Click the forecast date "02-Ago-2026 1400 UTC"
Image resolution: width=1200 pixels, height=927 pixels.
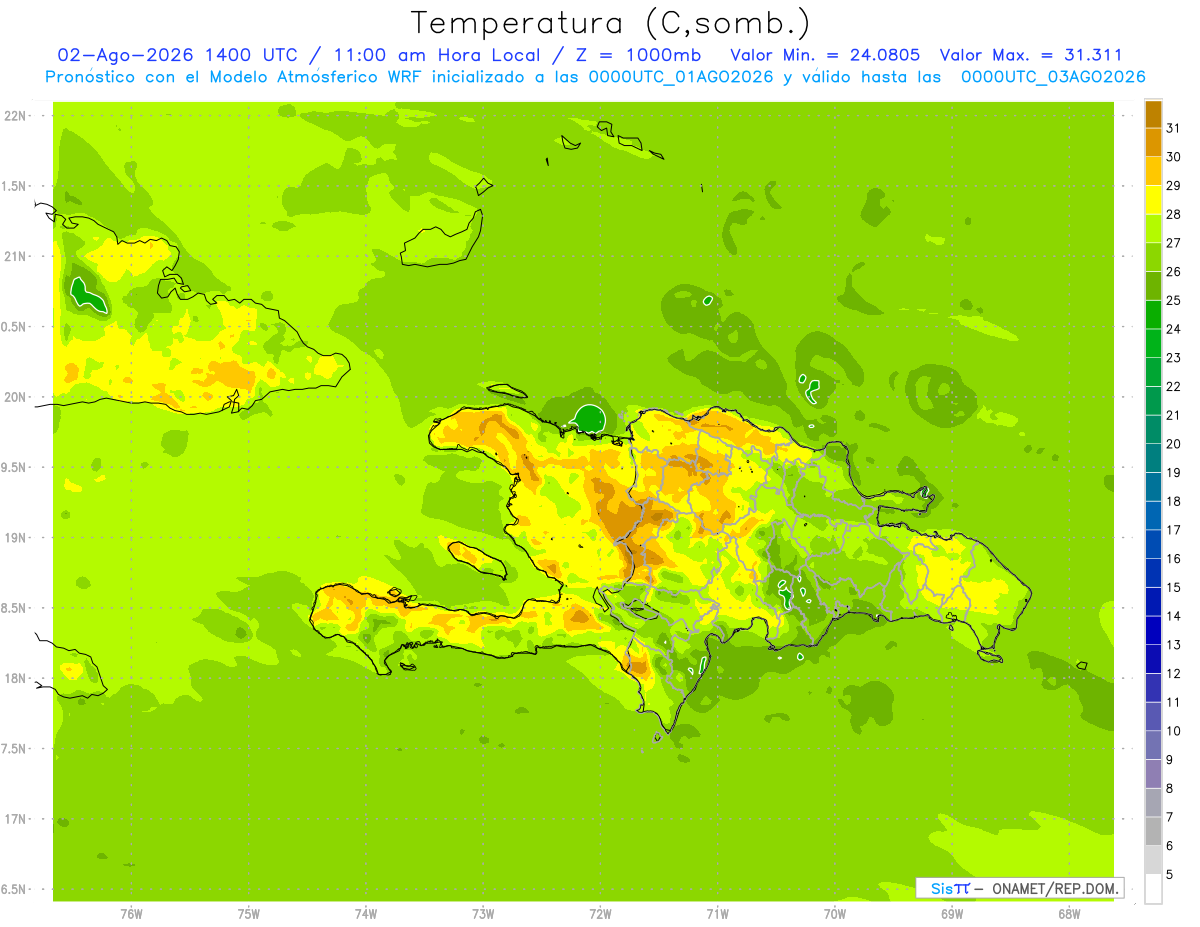177,55
